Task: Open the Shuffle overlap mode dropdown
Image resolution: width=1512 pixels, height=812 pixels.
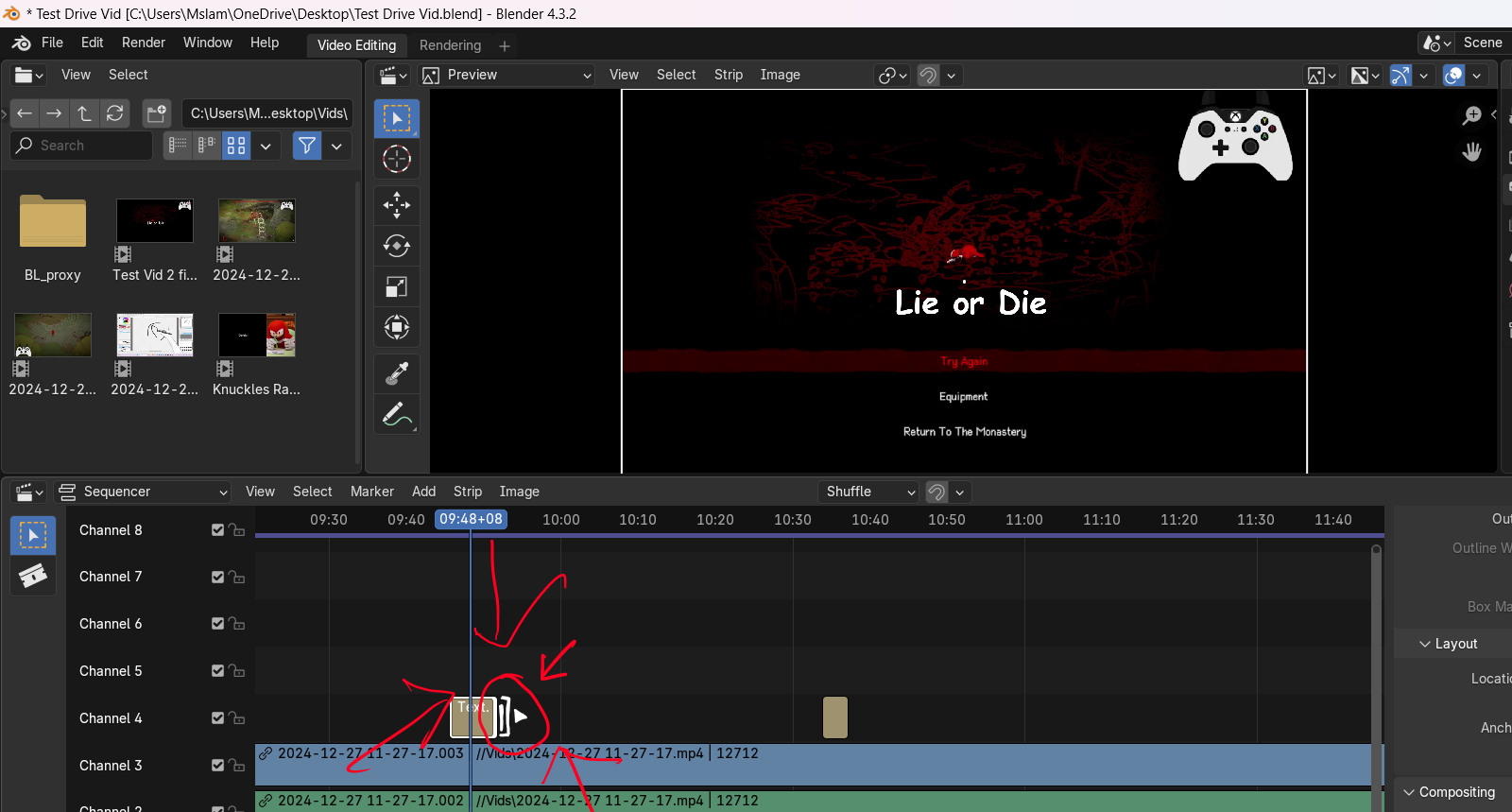Action: (x=868, y=492)
